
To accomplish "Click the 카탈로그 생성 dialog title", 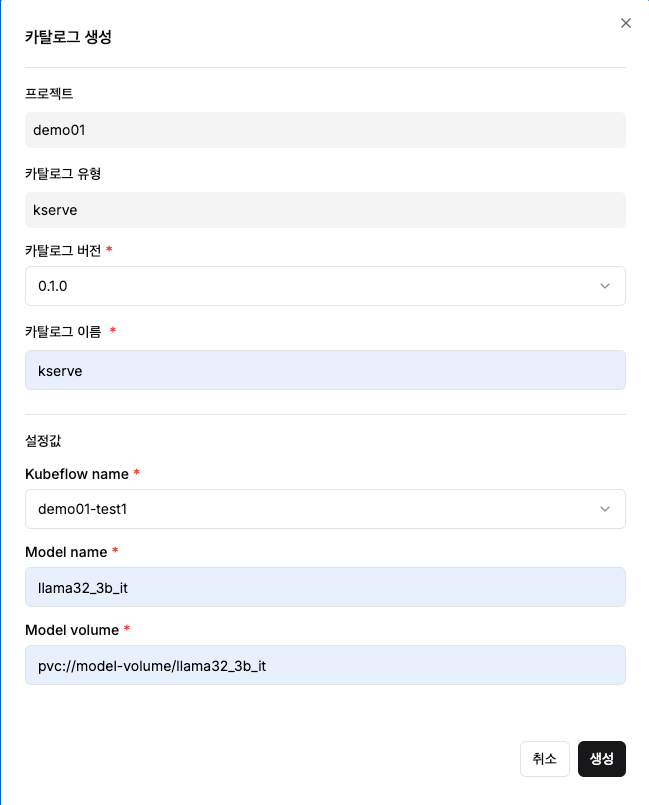I will tap(68, 36).
